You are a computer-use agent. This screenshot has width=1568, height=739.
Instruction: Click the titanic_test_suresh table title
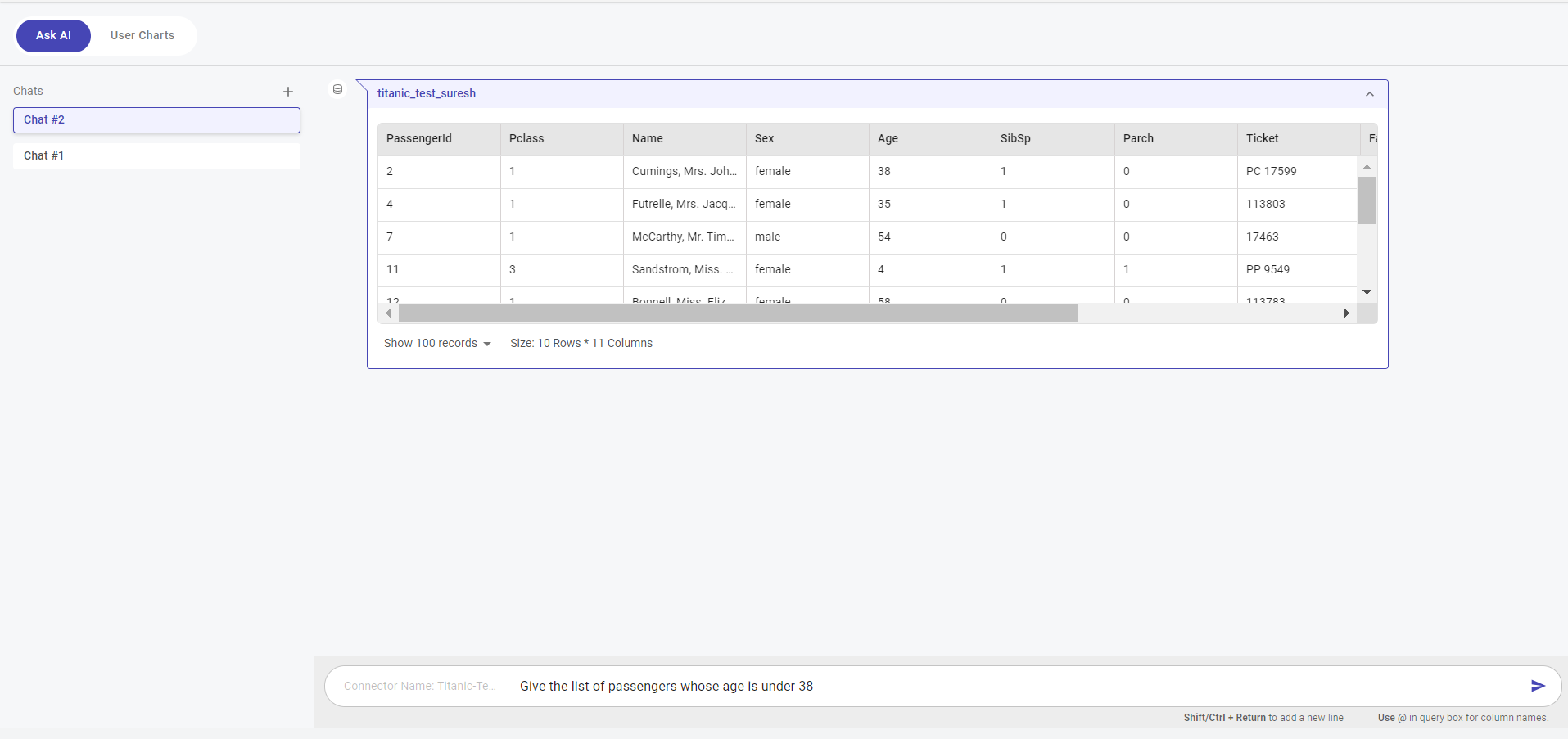tap(427, 94)
